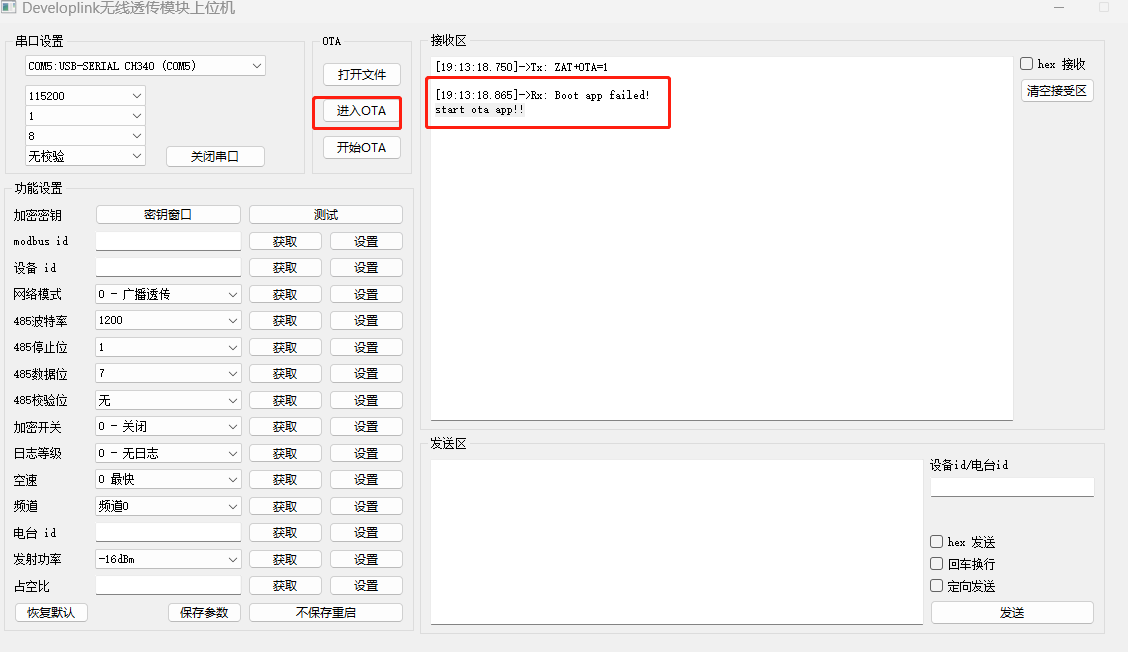Click the app icon in title bar
The height and width of the screenshot is (652, 1128).
pos(8,8)
